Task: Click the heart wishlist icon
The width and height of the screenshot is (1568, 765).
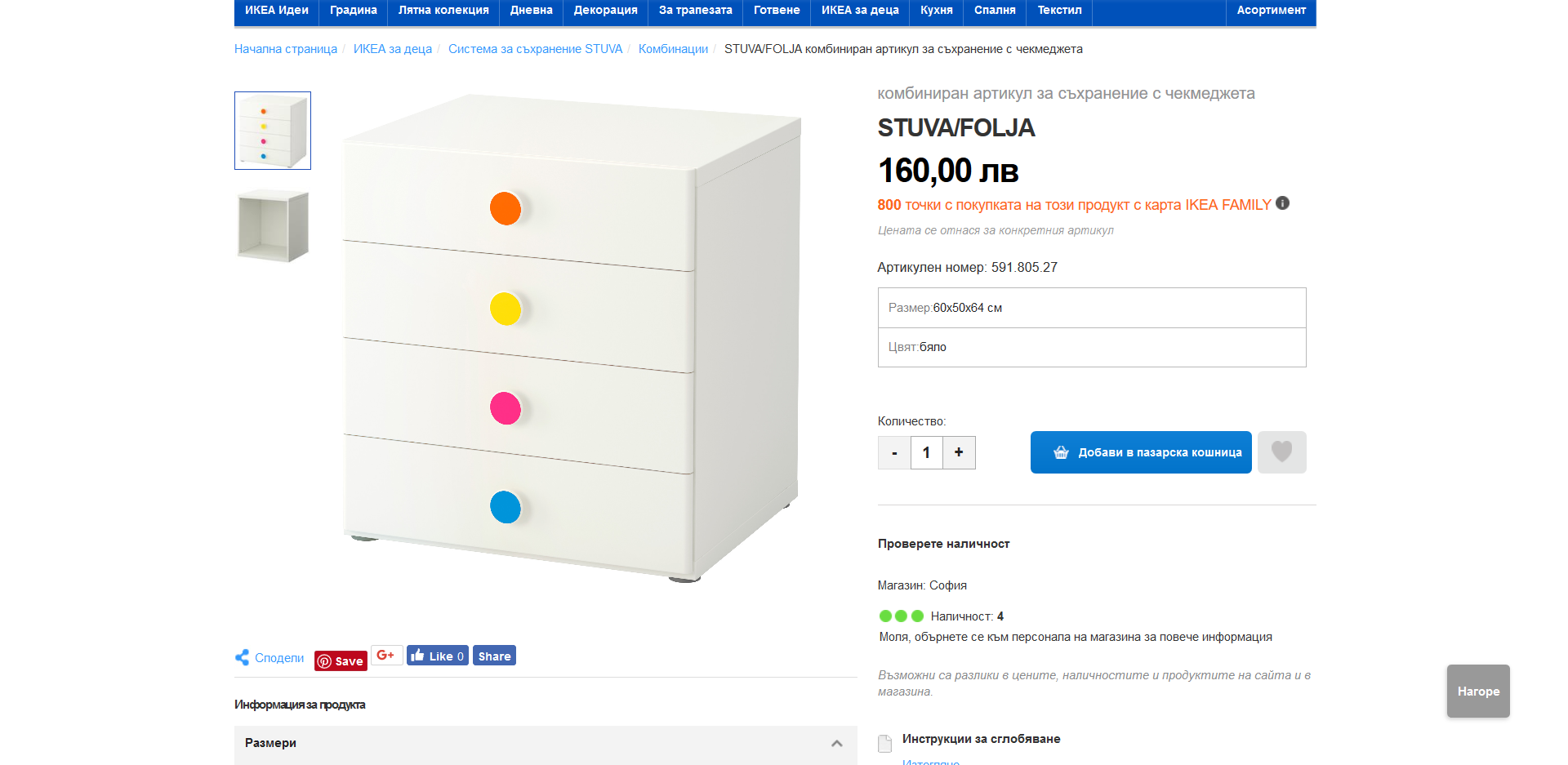Action: [1281, 452]
